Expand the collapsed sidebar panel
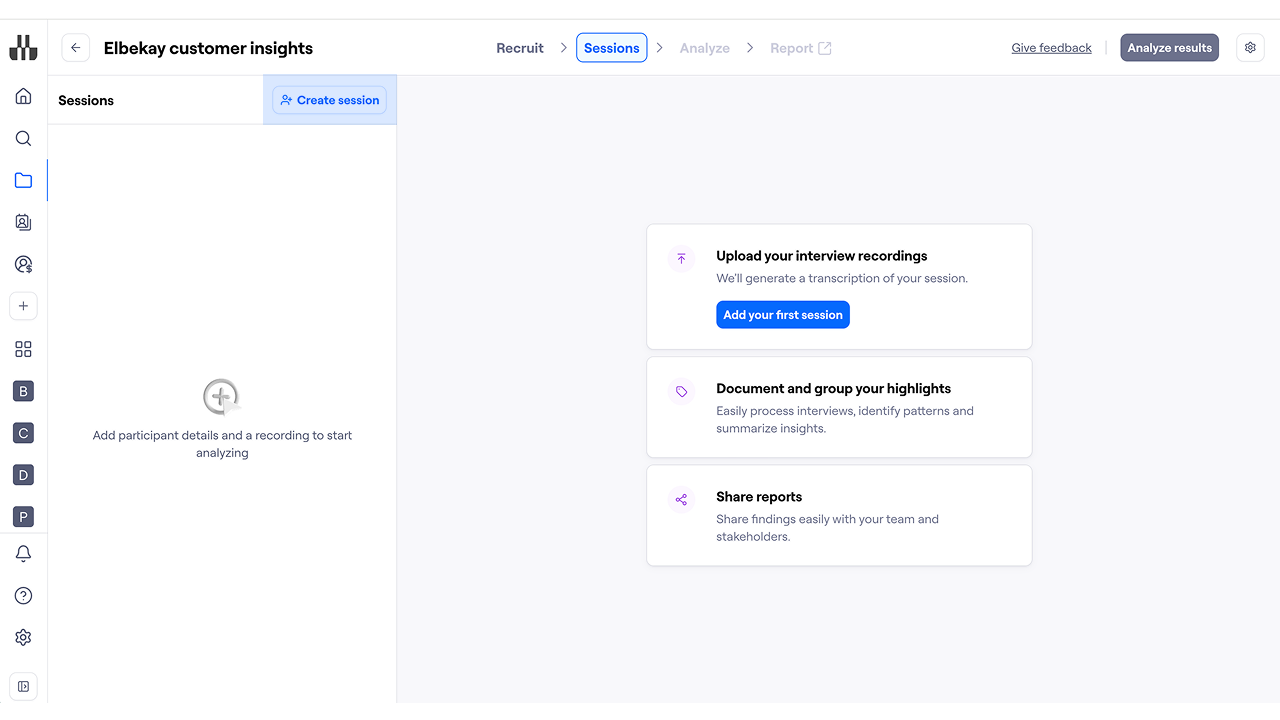 click(x=23, y=686)
